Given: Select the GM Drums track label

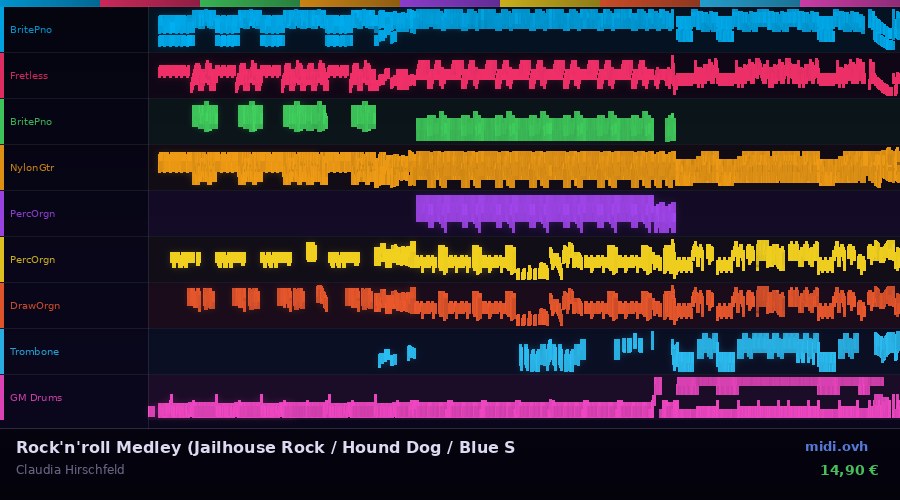Looking at the screenshot, I should click(x=36, y=398).
